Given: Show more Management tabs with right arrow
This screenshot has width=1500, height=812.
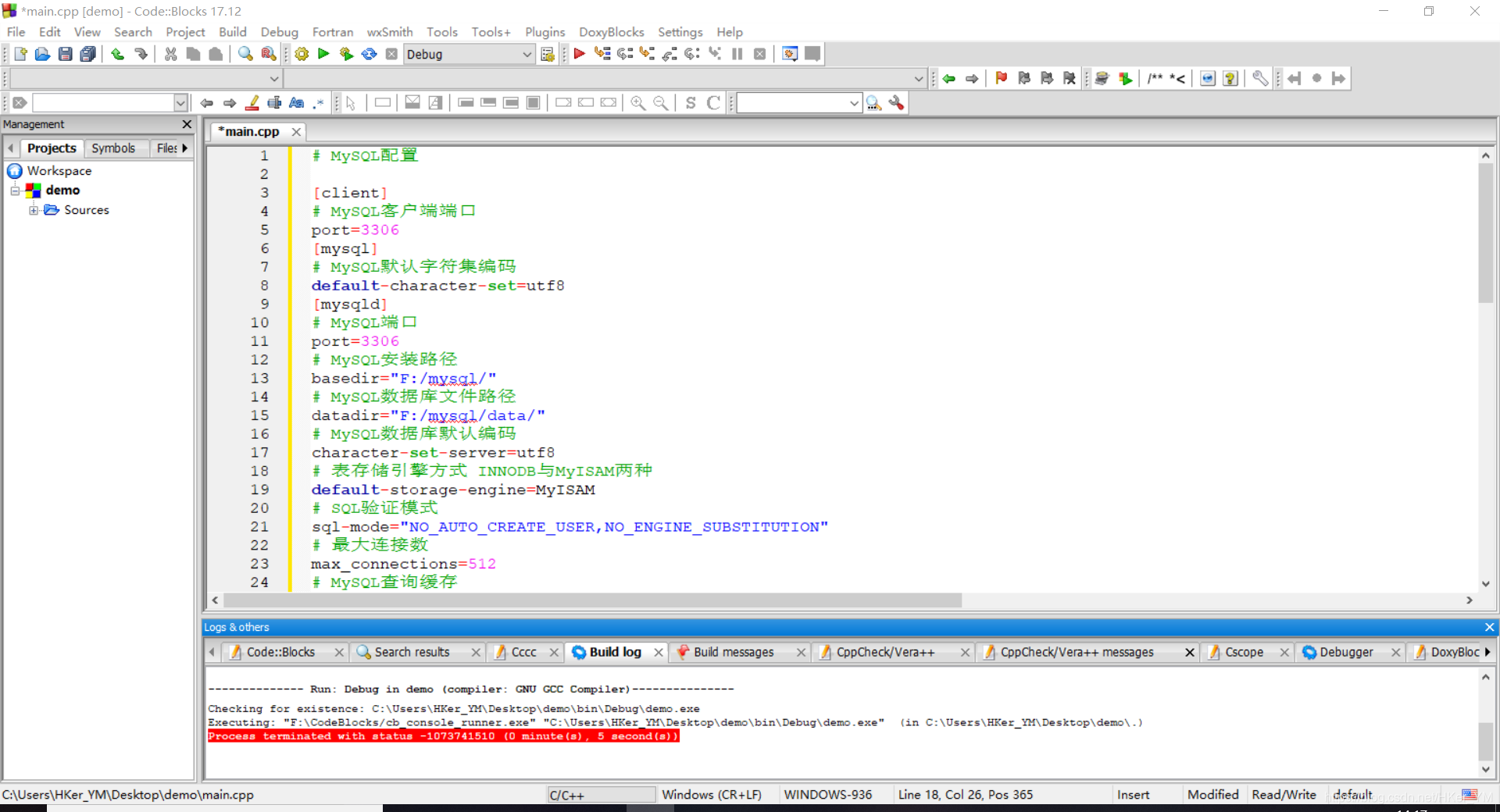Looking at the screenshot, I should (185, 148).
